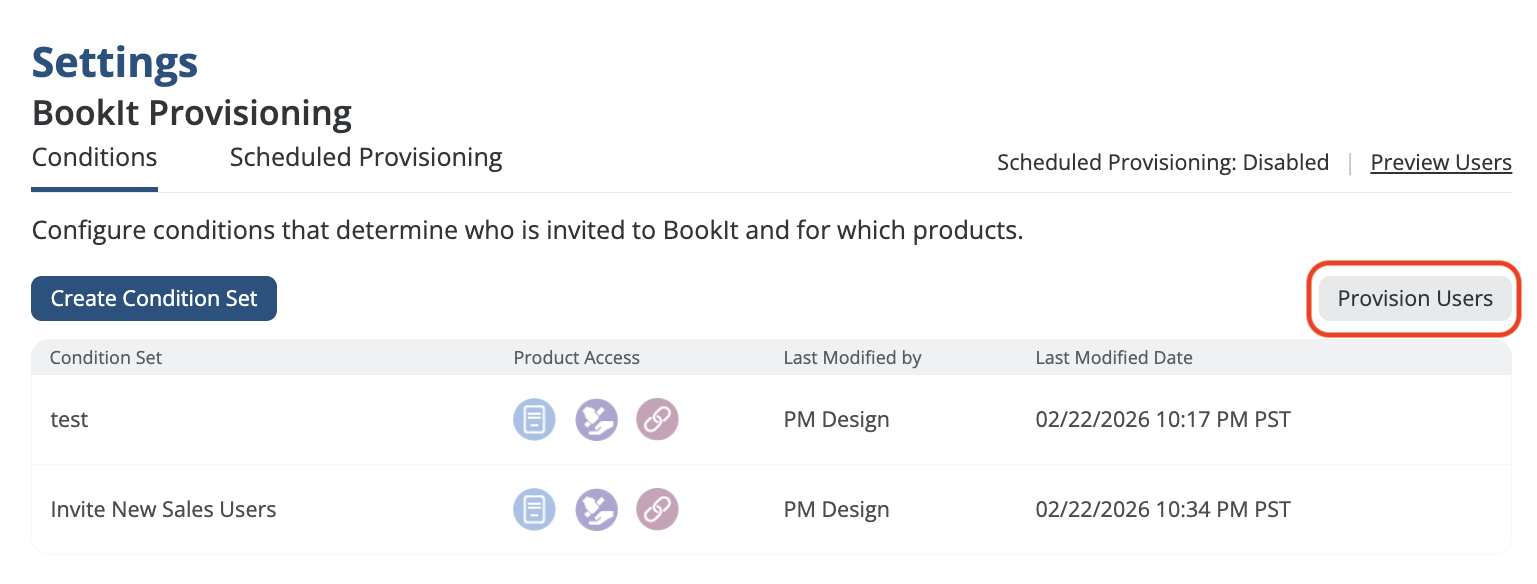The image size is (1537, 584).
Task: Click the Last Modified by column header
Action: (852, 357)
